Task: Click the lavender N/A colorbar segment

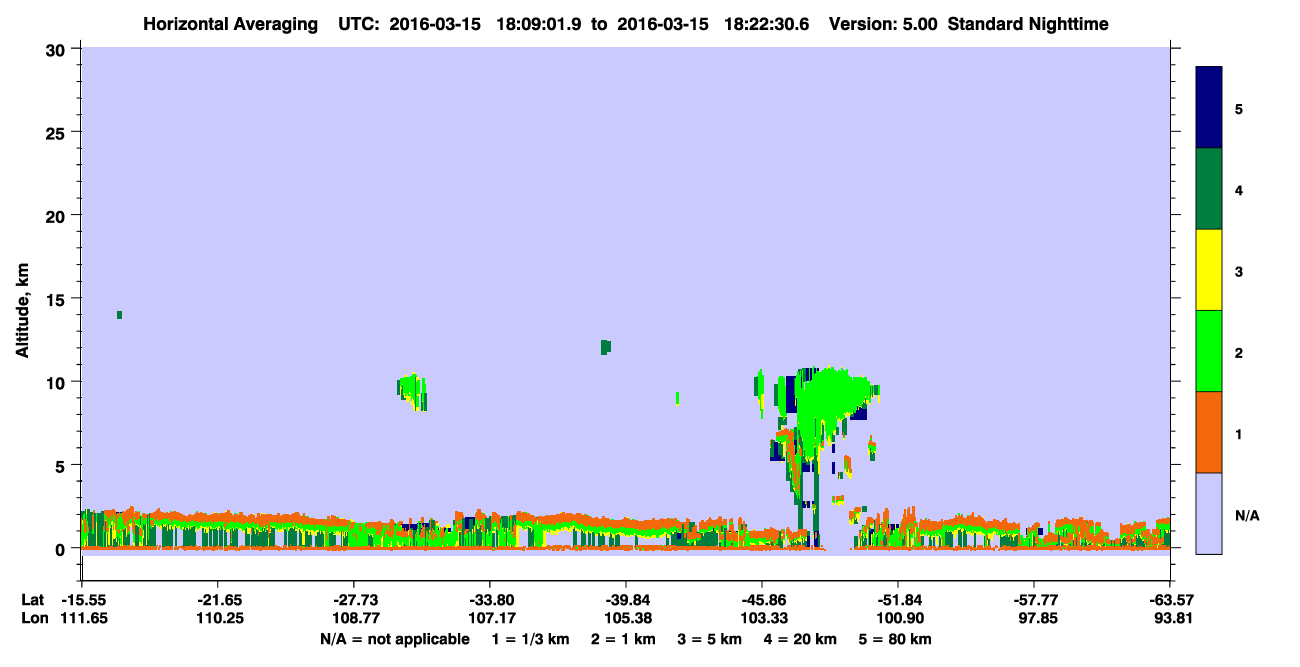Action: pyautogui.click(x=1209, y=513)
